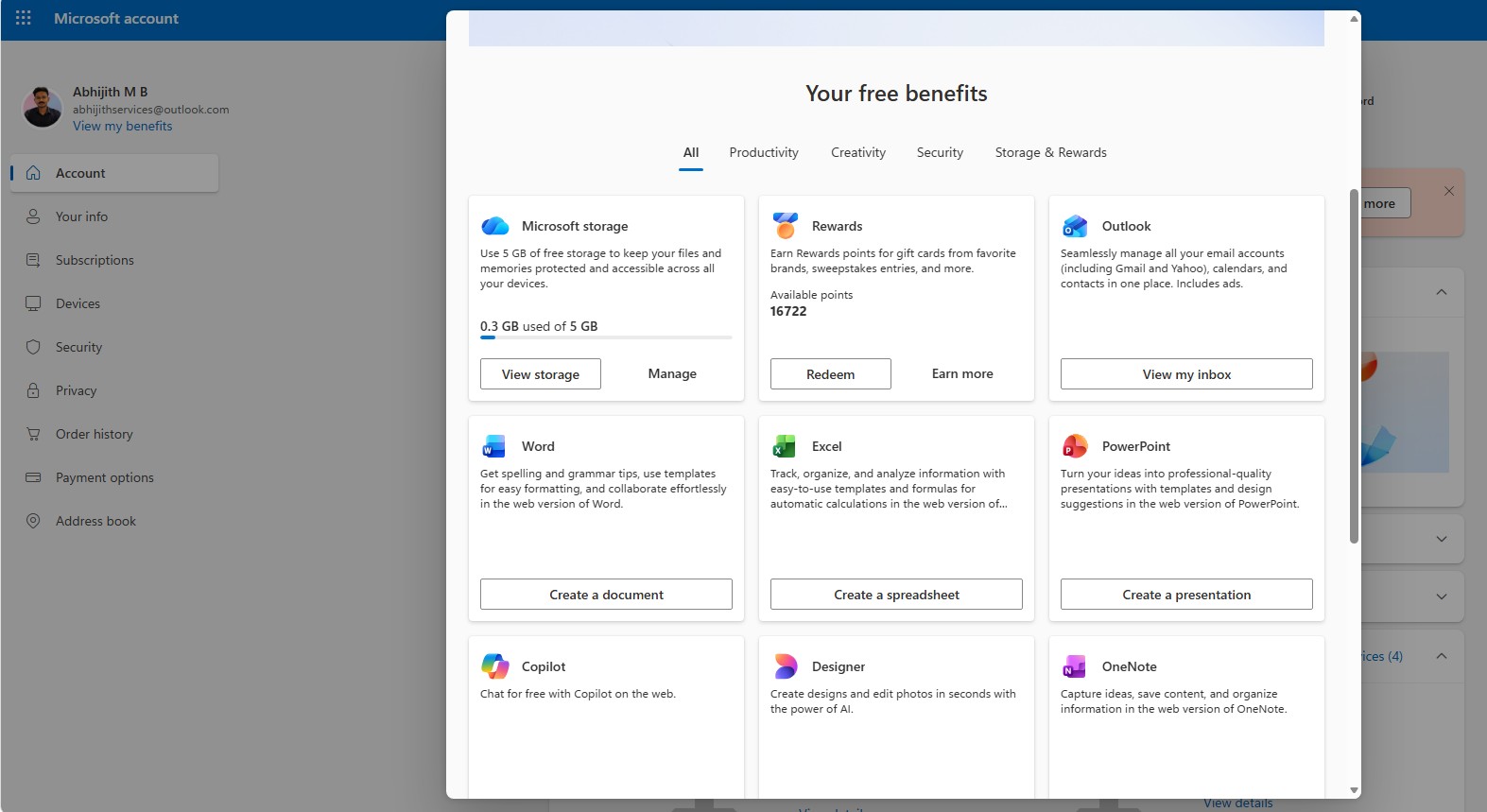The image size is (1487, 812).
Task: Go to Order history in sidebar
Action: 114,434
